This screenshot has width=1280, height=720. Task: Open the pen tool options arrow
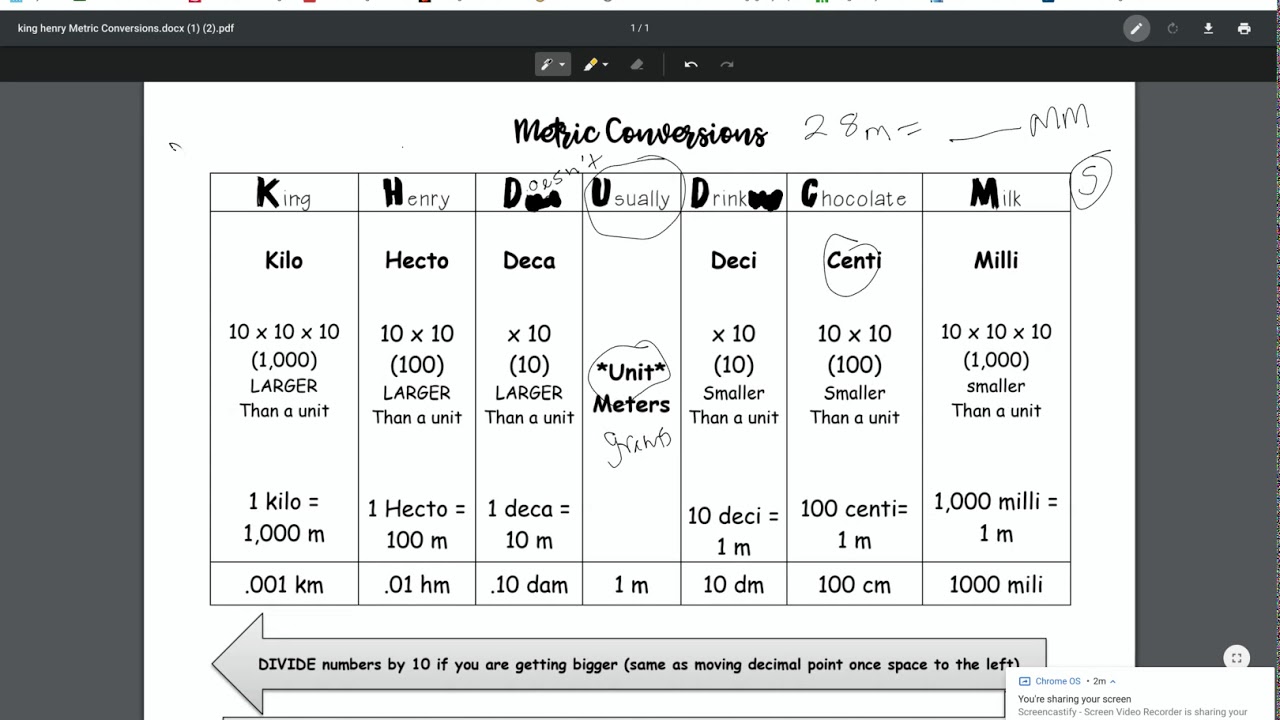pos(562,65)
